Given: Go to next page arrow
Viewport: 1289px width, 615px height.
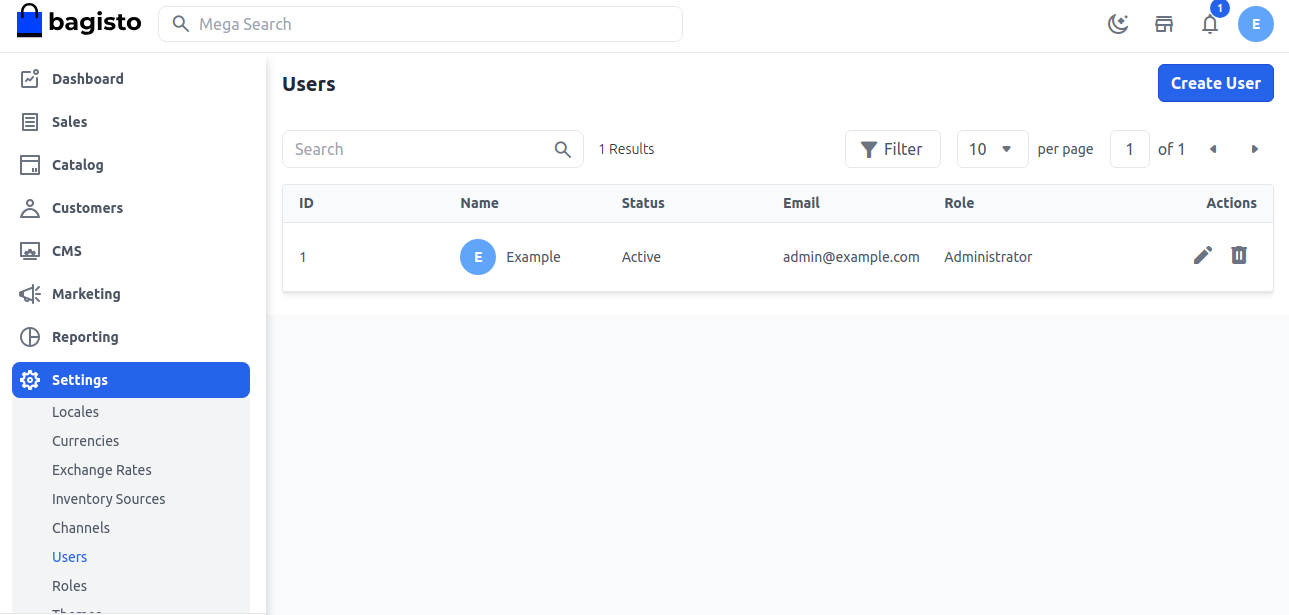Looking at the screenshot, I should pyautogui.click(x=1254, y=149).
